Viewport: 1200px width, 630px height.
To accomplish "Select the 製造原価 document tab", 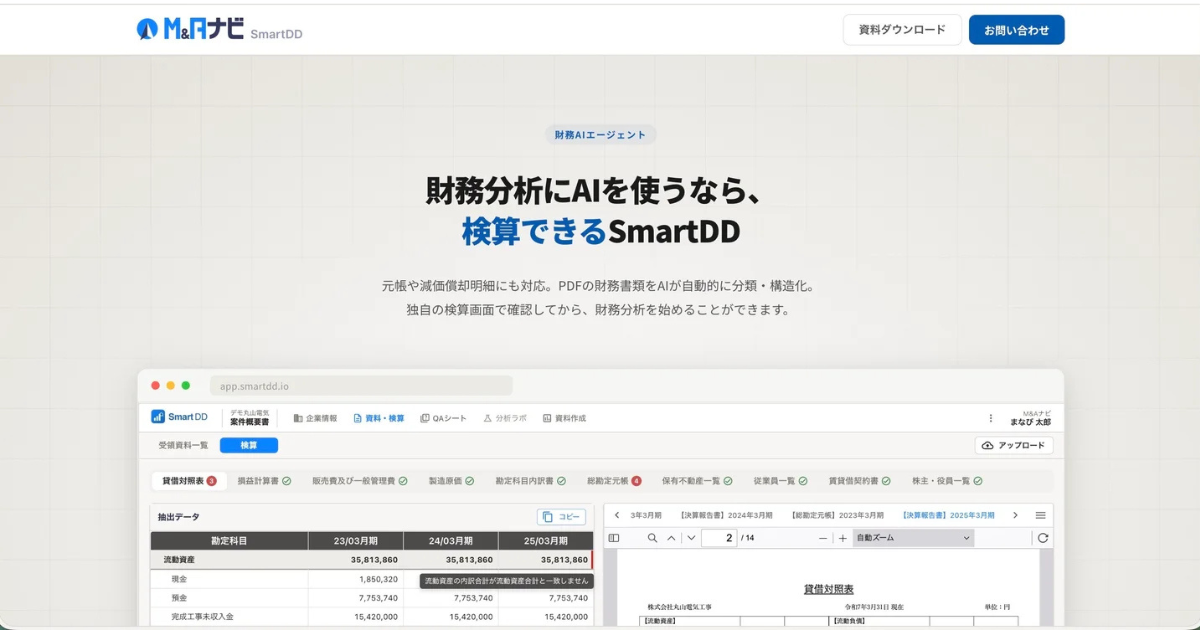I will tap(451, 481).
